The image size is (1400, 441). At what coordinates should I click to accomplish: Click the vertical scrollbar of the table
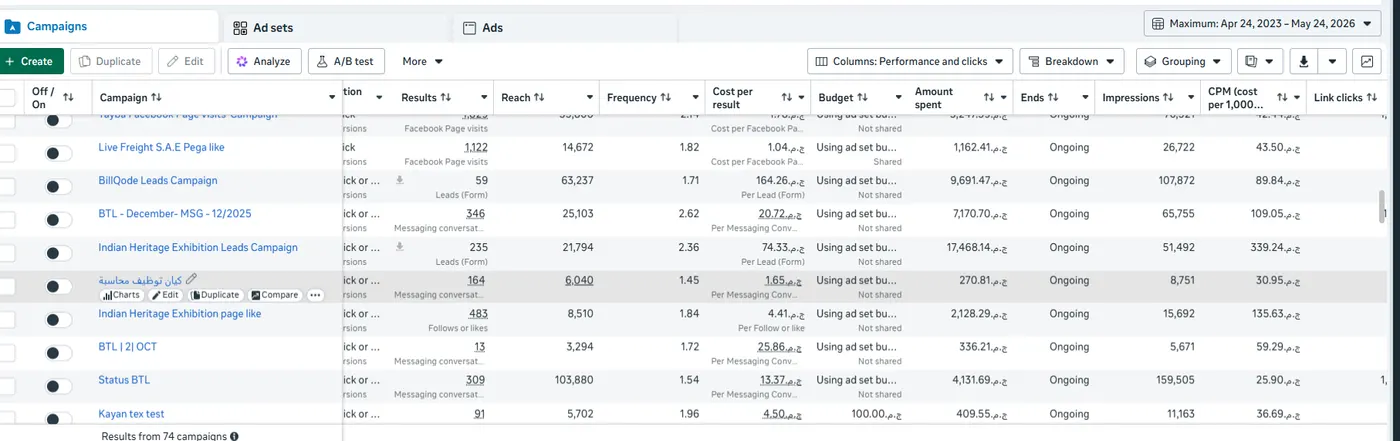tap(1383, 205)
